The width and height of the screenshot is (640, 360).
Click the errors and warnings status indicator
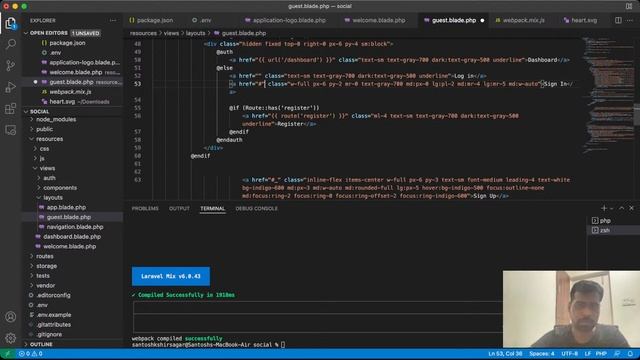point(31,354)
